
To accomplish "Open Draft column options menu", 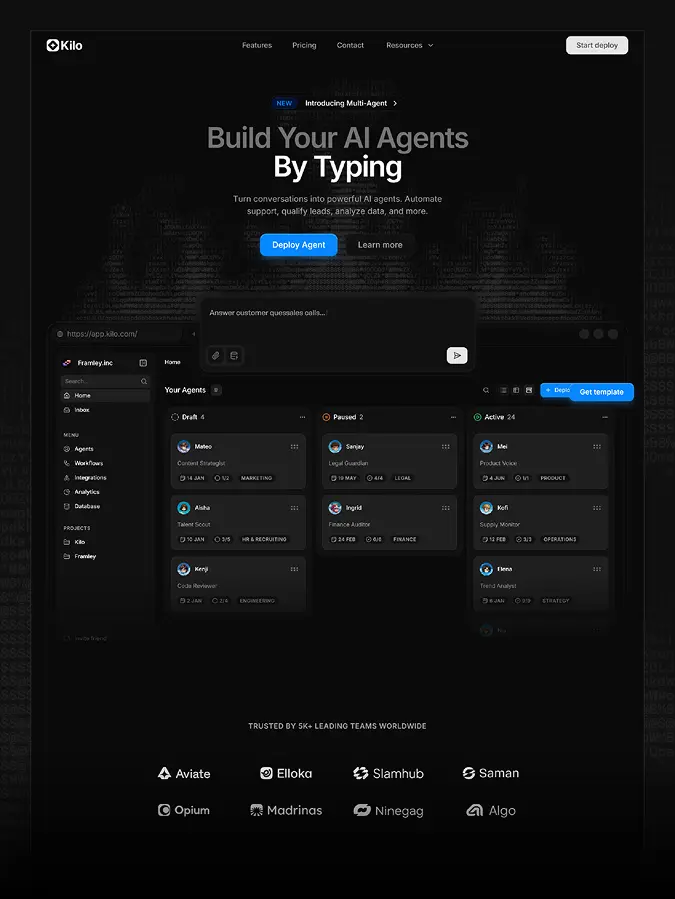I will pos(302,417).
